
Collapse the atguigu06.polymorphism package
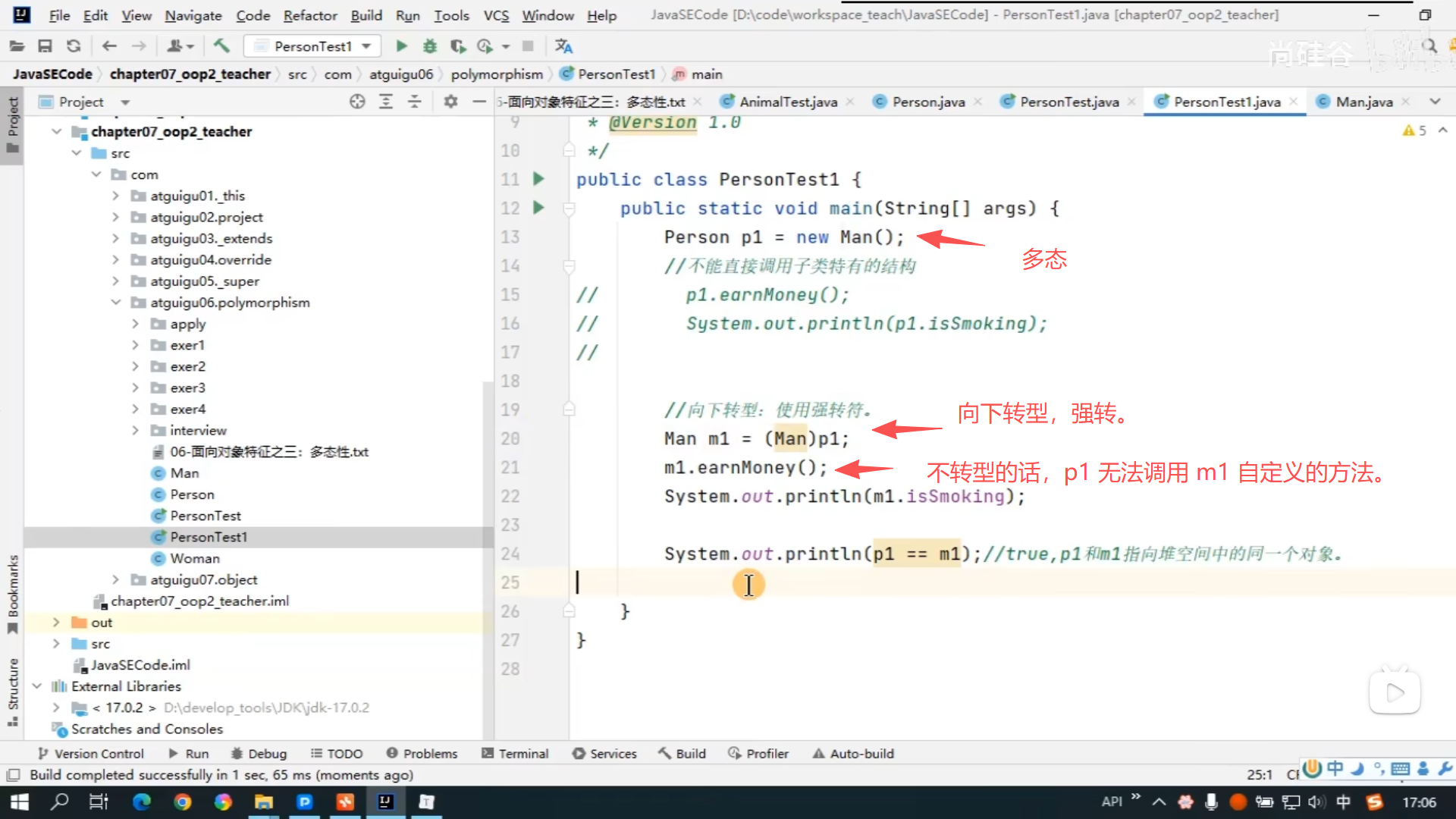[x=115, y=303]
